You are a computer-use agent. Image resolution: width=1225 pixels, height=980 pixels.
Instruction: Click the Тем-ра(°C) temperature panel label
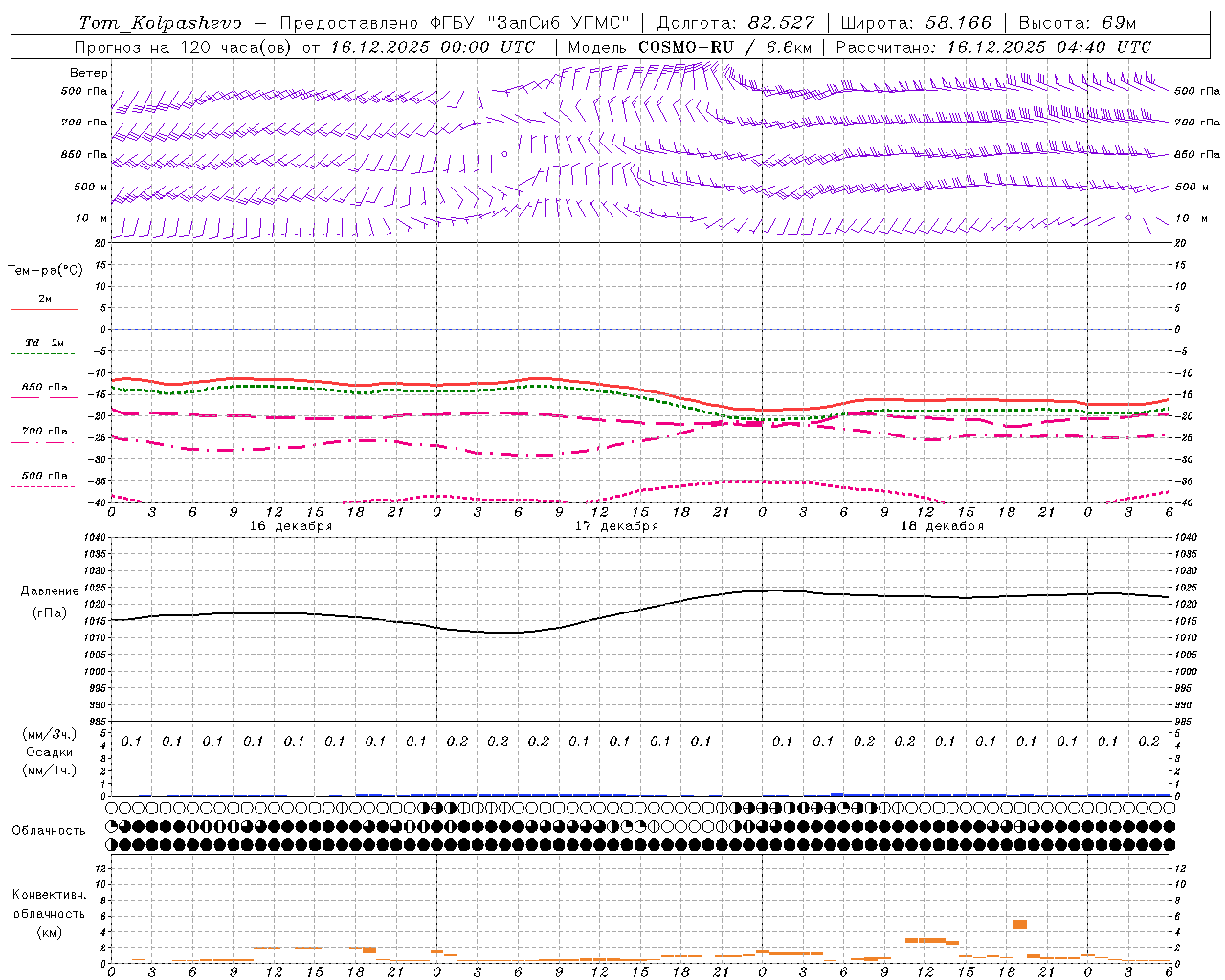tap(45, 271)
